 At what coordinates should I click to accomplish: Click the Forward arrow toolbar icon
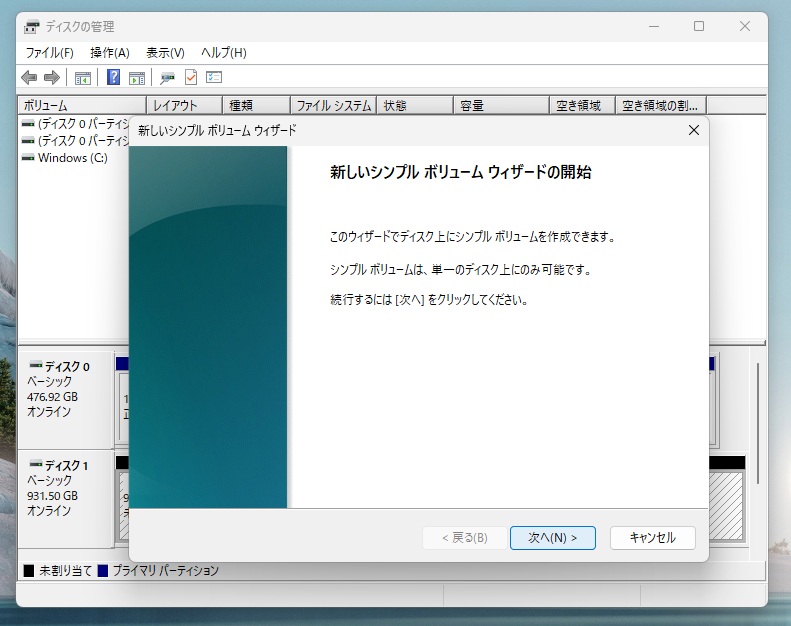pyautogui.click(x=52, y=78)
